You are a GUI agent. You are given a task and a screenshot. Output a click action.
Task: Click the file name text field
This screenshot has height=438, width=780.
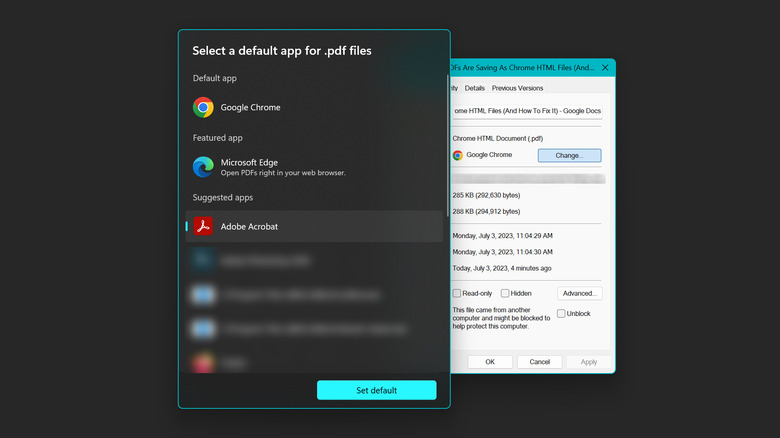click(x=526, y=111)
